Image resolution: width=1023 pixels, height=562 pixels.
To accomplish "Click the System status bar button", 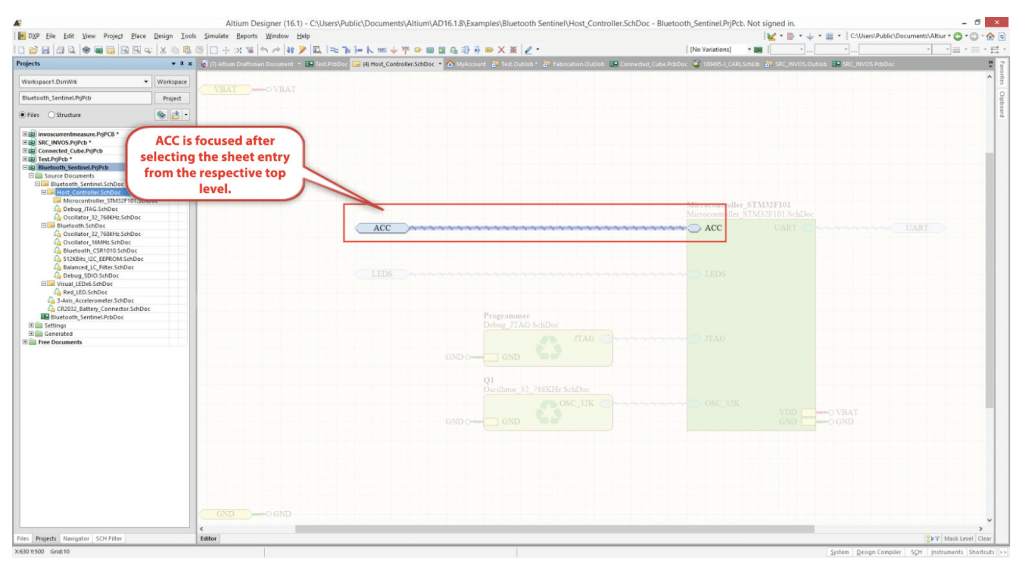I will 839,552.
